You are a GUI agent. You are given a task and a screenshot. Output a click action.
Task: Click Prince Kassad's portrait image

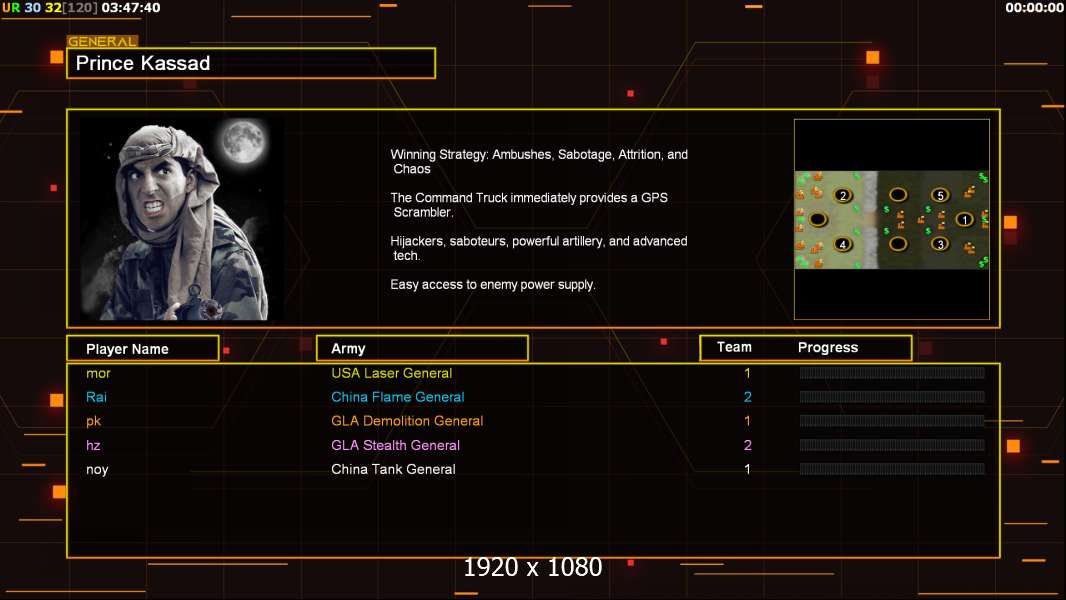[x=182, y=219]
